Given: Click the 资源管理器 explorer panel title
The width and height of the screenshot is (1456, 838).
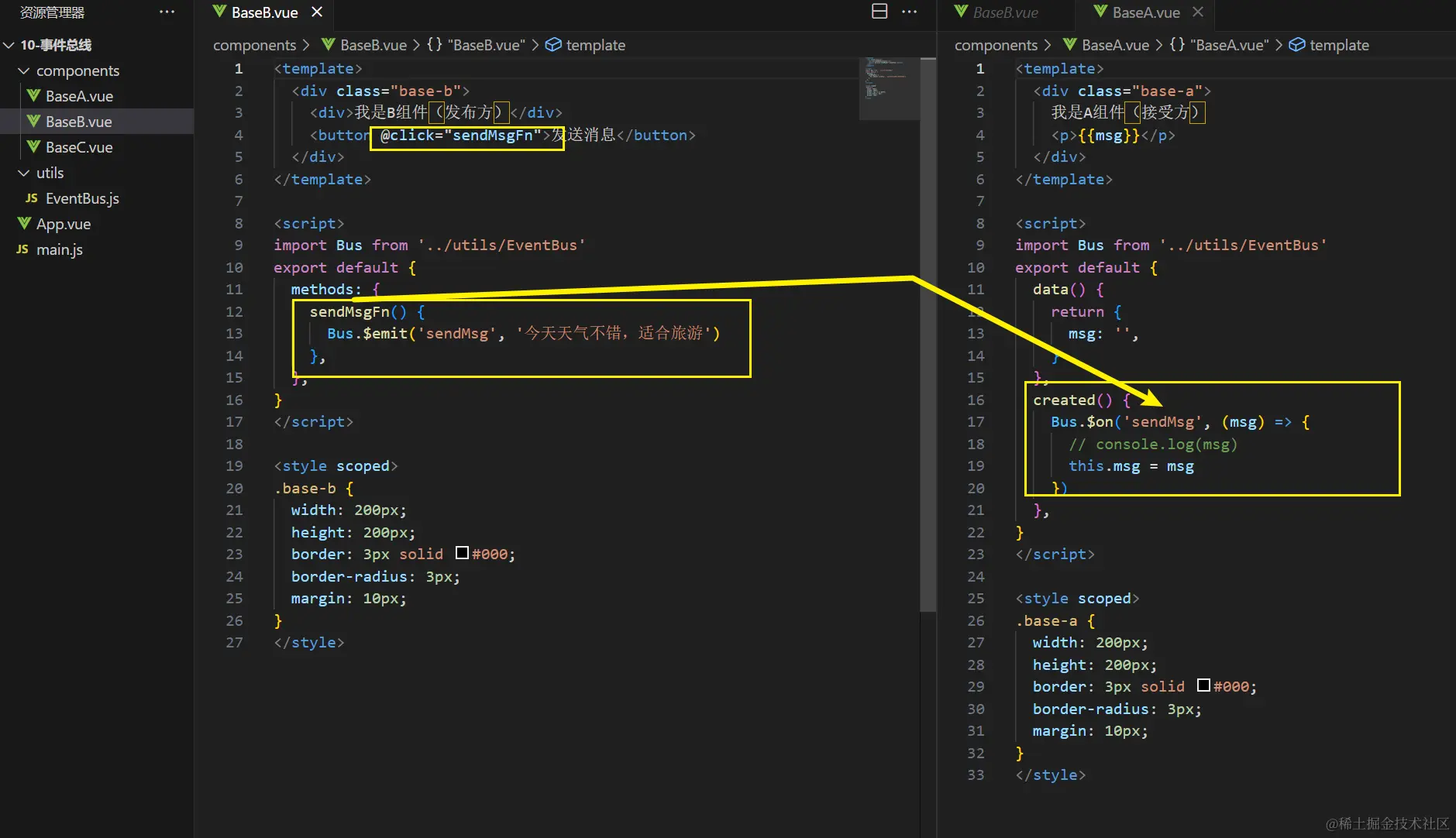Looking at the screenshot, I should point(52,12).
